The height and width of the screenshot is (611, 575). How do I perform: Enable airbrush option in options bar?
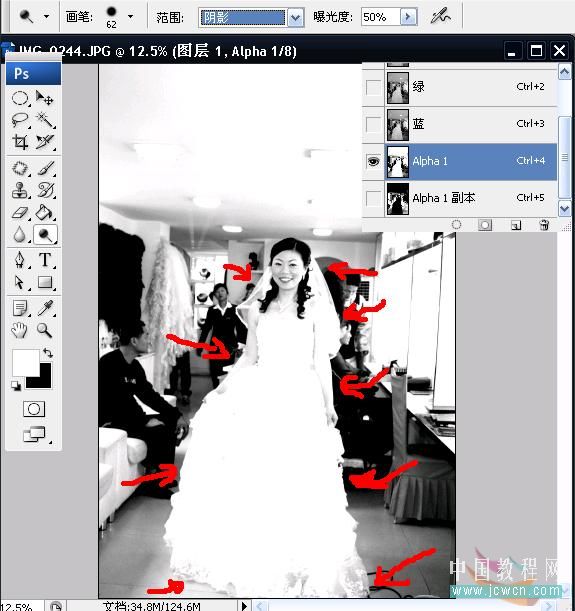tap(441, 16)
